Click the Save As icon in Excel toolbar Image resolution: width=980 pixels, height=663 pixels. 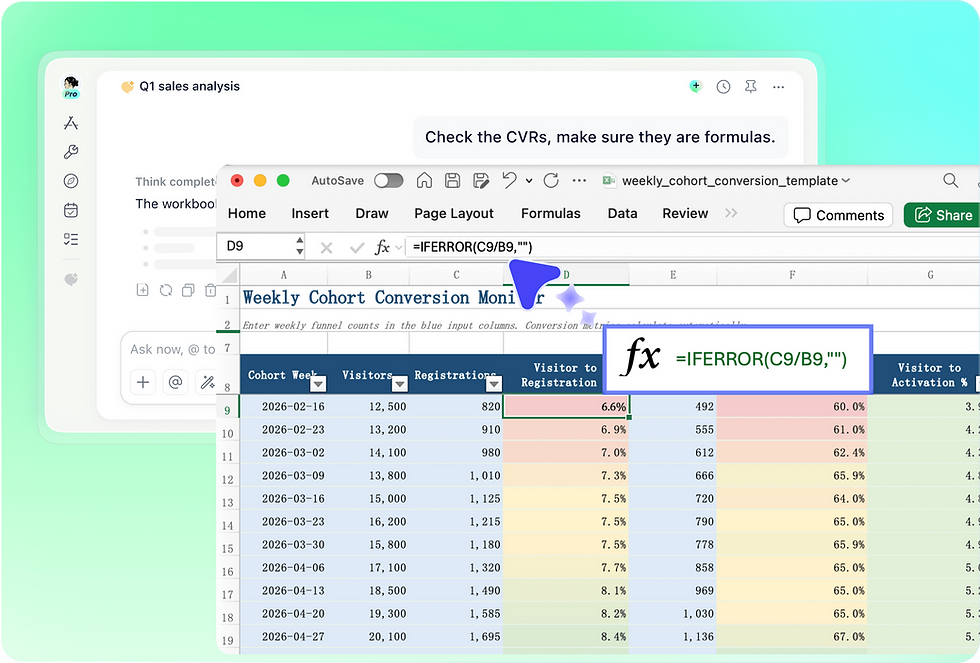(x=481, y=181)
